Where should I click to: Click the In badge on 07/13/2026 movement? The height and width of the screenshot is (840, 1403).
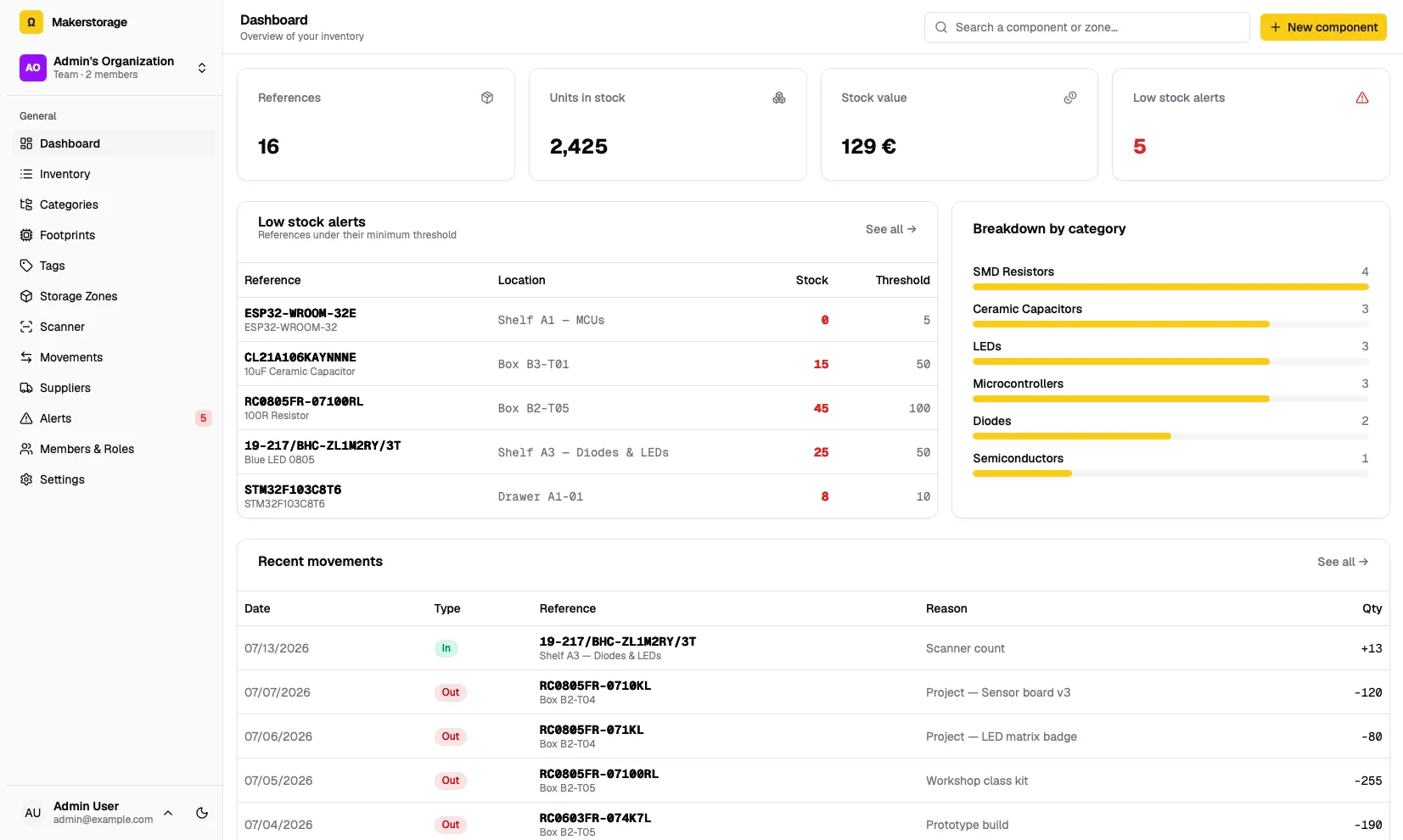click(x=446, y=648)
